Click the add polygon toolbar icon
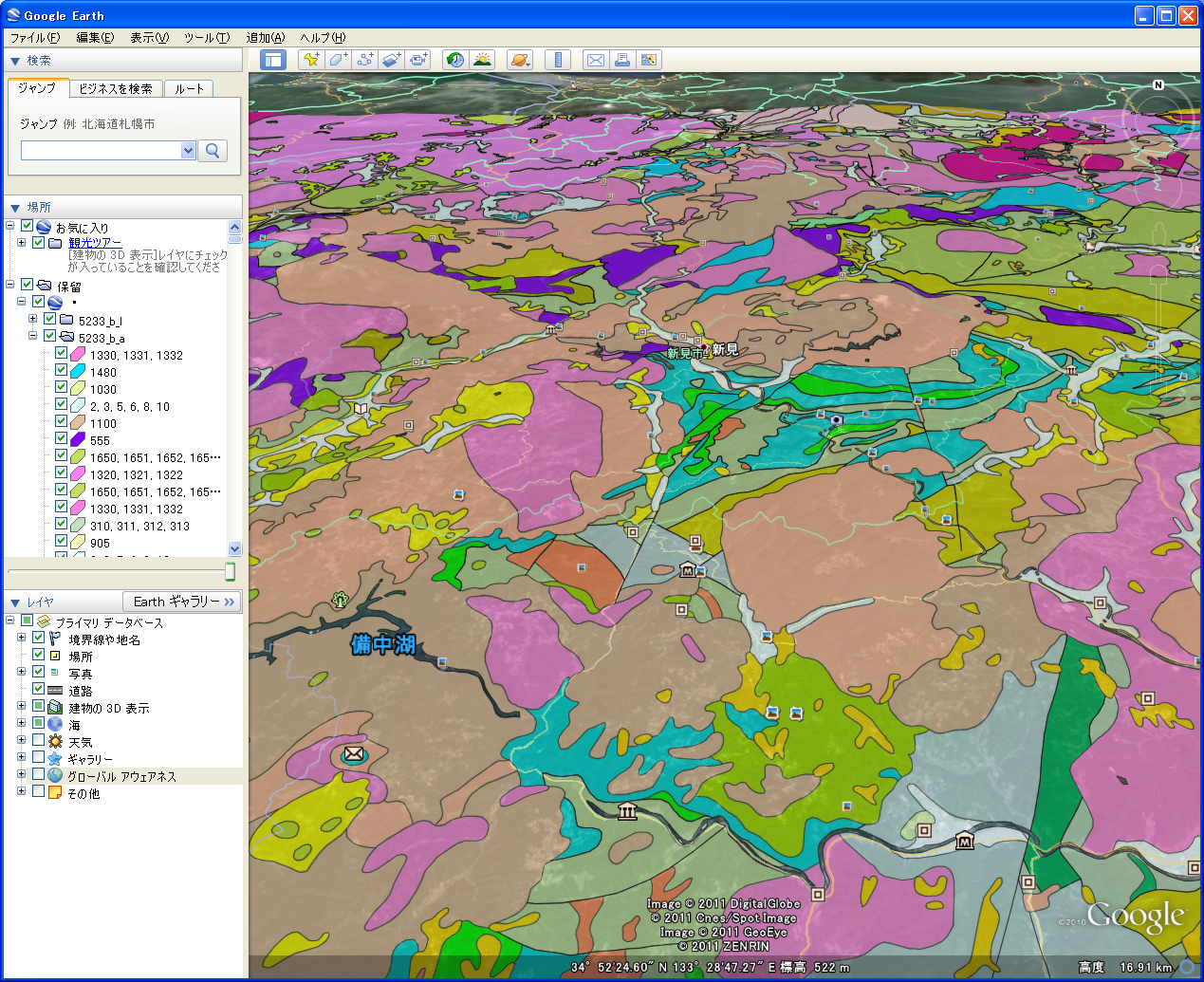The height and width of the screenshot is (982, 1204). 338,60
